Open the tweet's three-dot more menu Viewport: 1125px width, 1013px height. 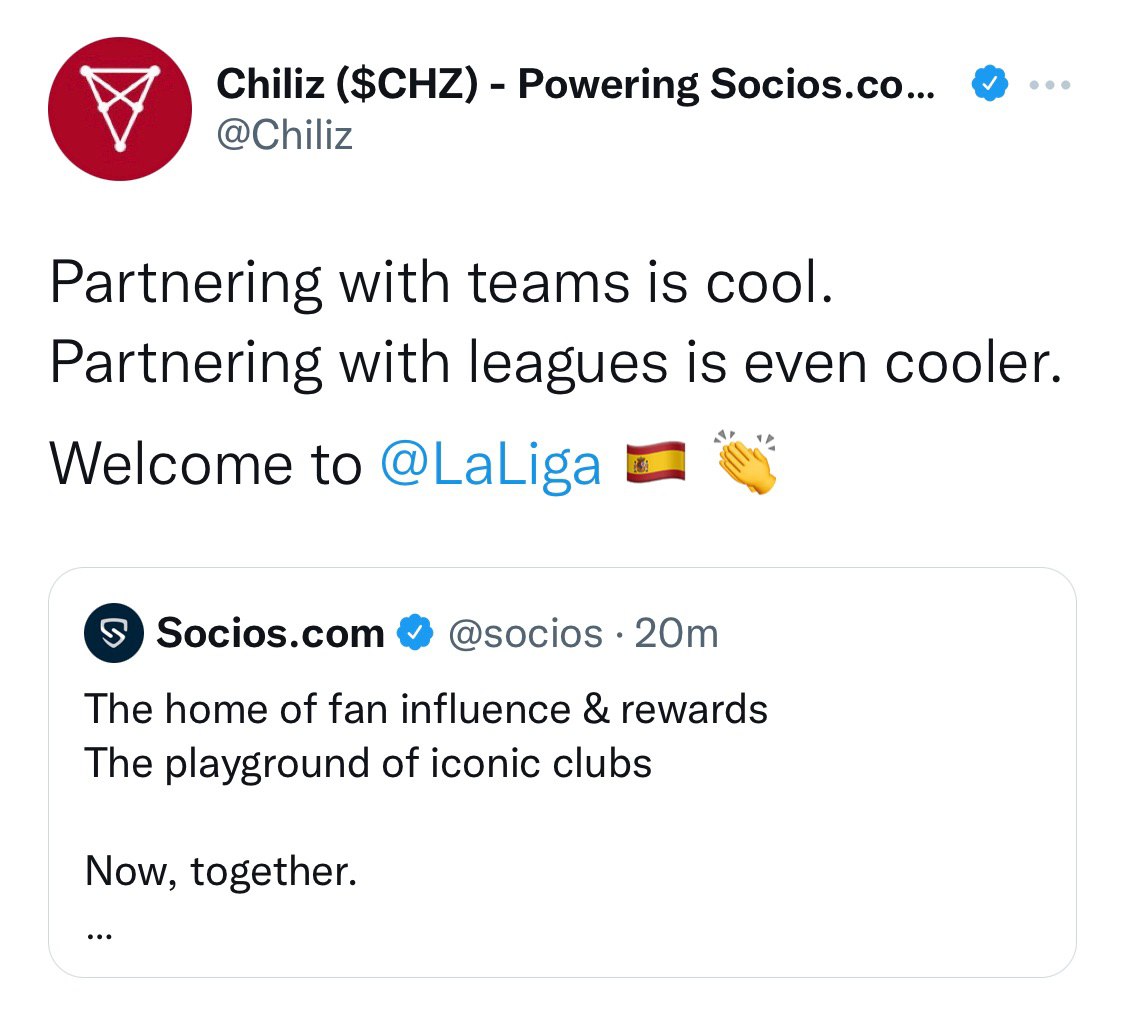(x=1049, y=86)
